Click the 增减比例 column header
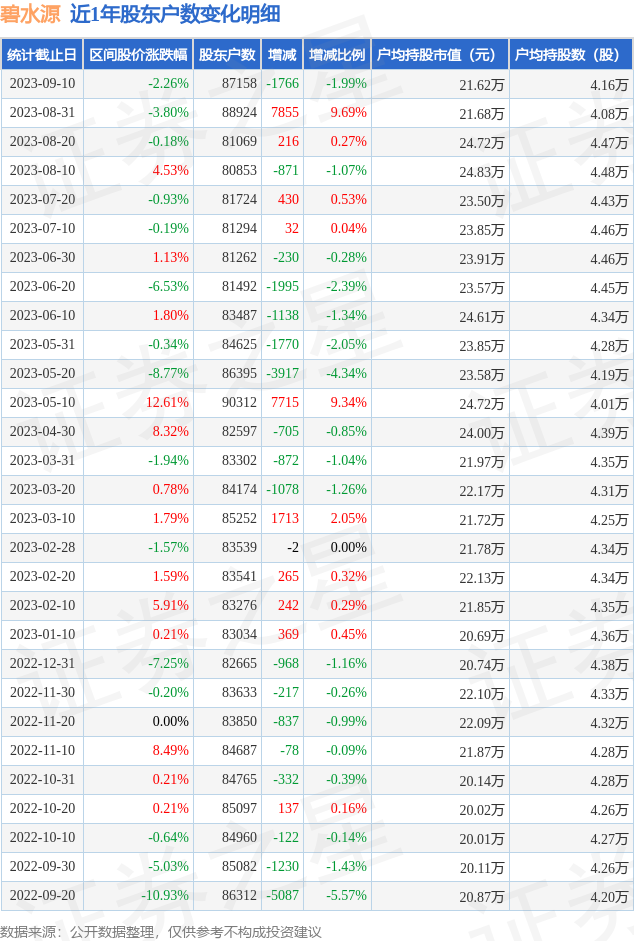Viewport: 634px width, 941px height. pyautogui.click(x=337, y=55)
